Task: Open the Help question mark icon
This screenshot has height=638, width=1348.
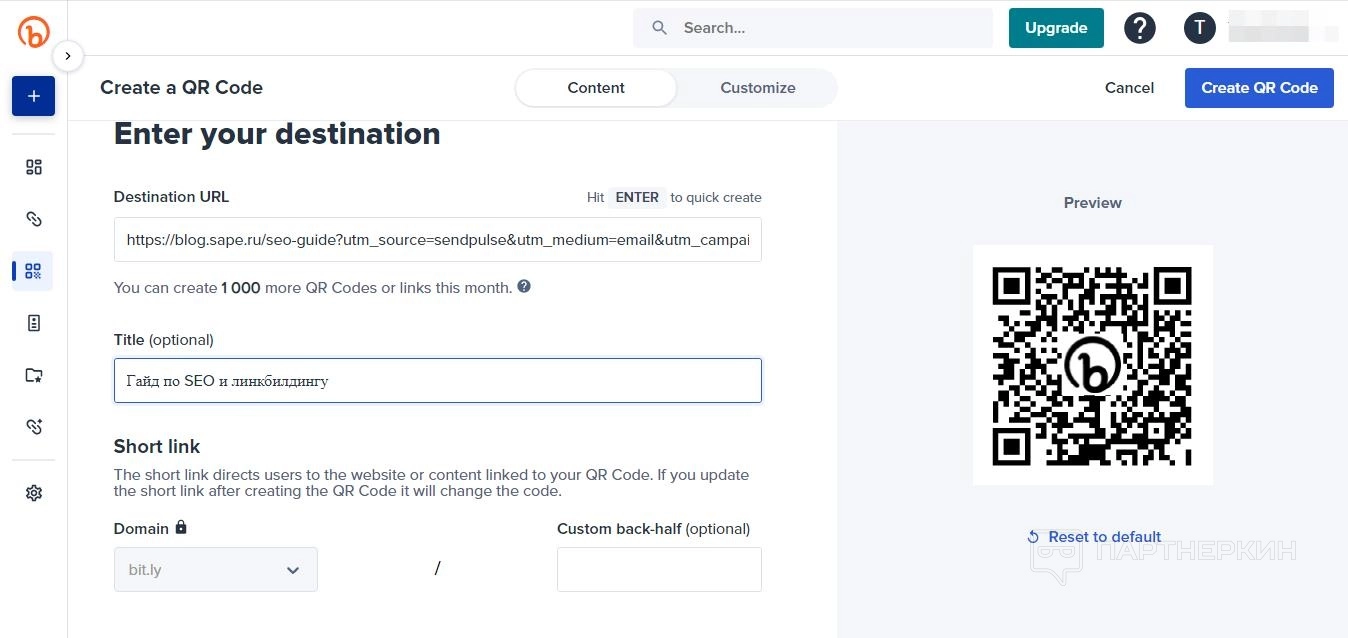Action: [x=1140, y=28]
